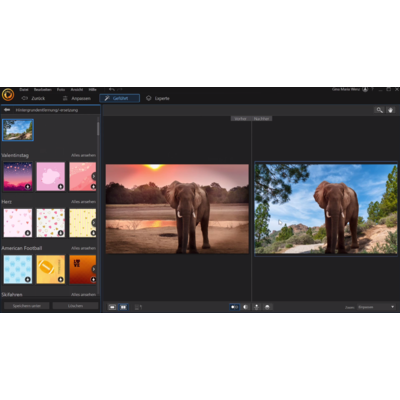Switch to side-by-side compare view
Image resolution: width=400 pixels, height=400 pixels.
click(x=123, y=307)
